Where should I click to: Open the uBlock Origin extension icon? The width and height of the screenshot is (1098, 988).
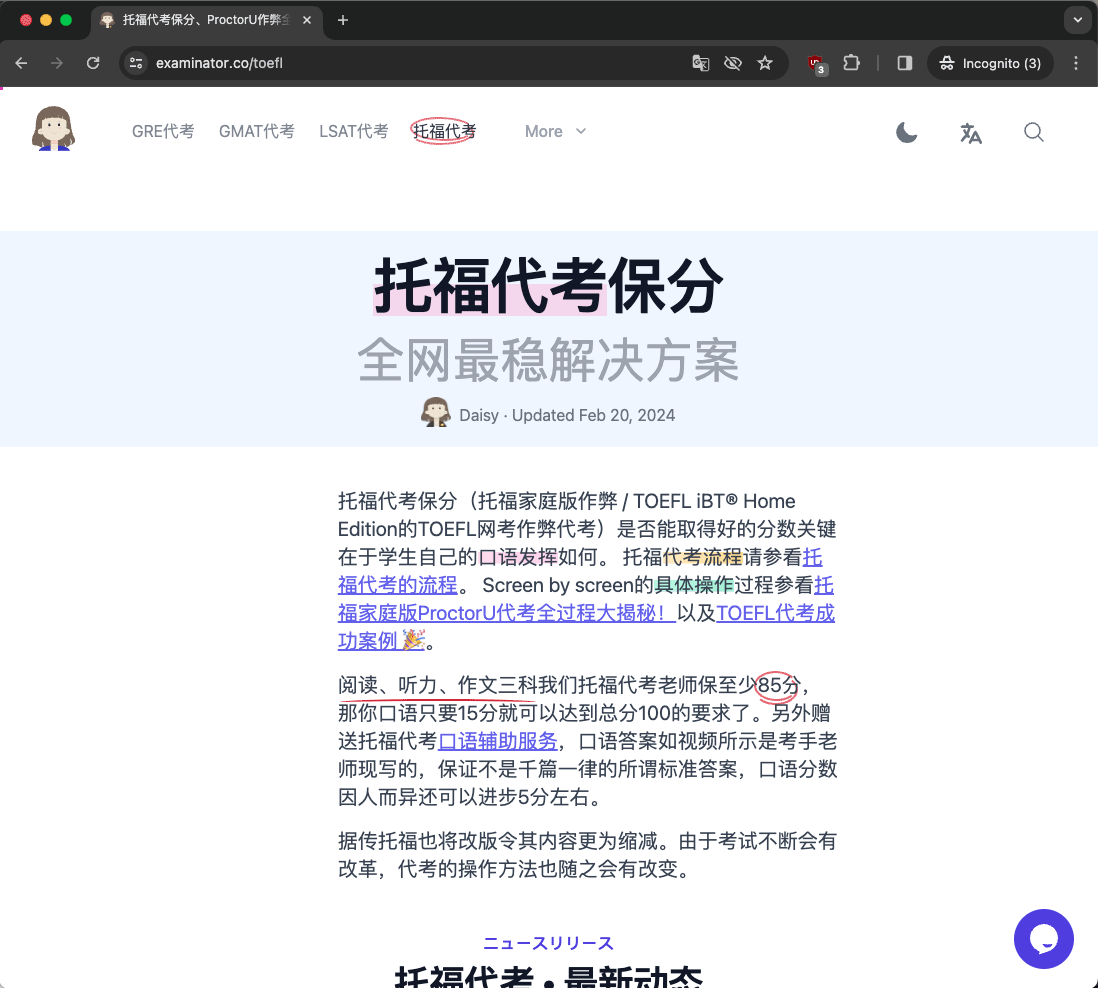pos(817,64)
